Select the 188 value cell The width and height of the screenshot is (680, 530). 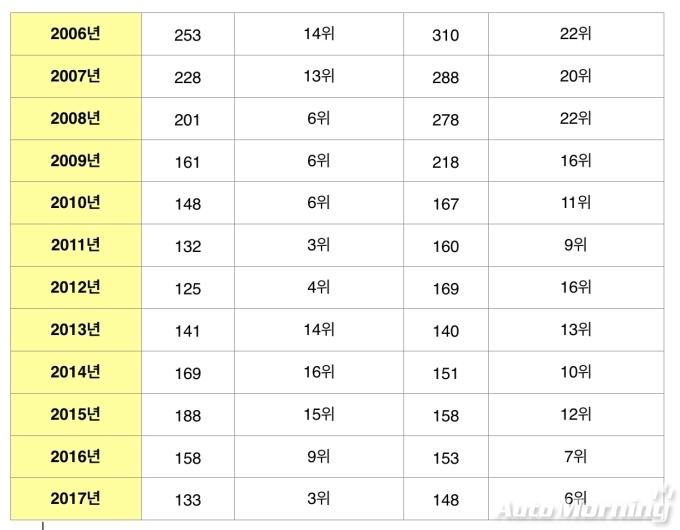[x=188, y=415]
